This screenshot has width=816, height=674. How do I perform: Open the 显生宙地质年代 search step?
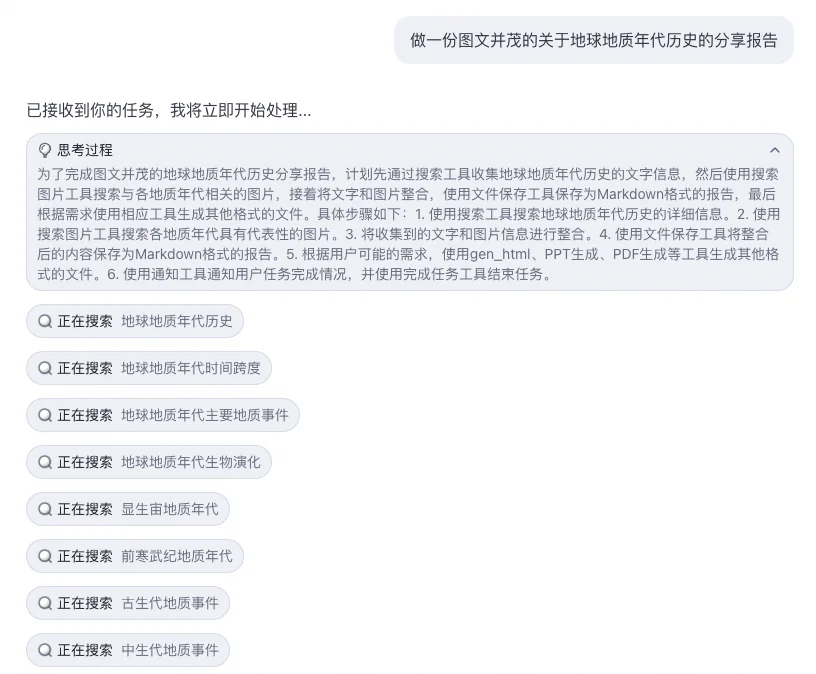(x=128, y=509)
